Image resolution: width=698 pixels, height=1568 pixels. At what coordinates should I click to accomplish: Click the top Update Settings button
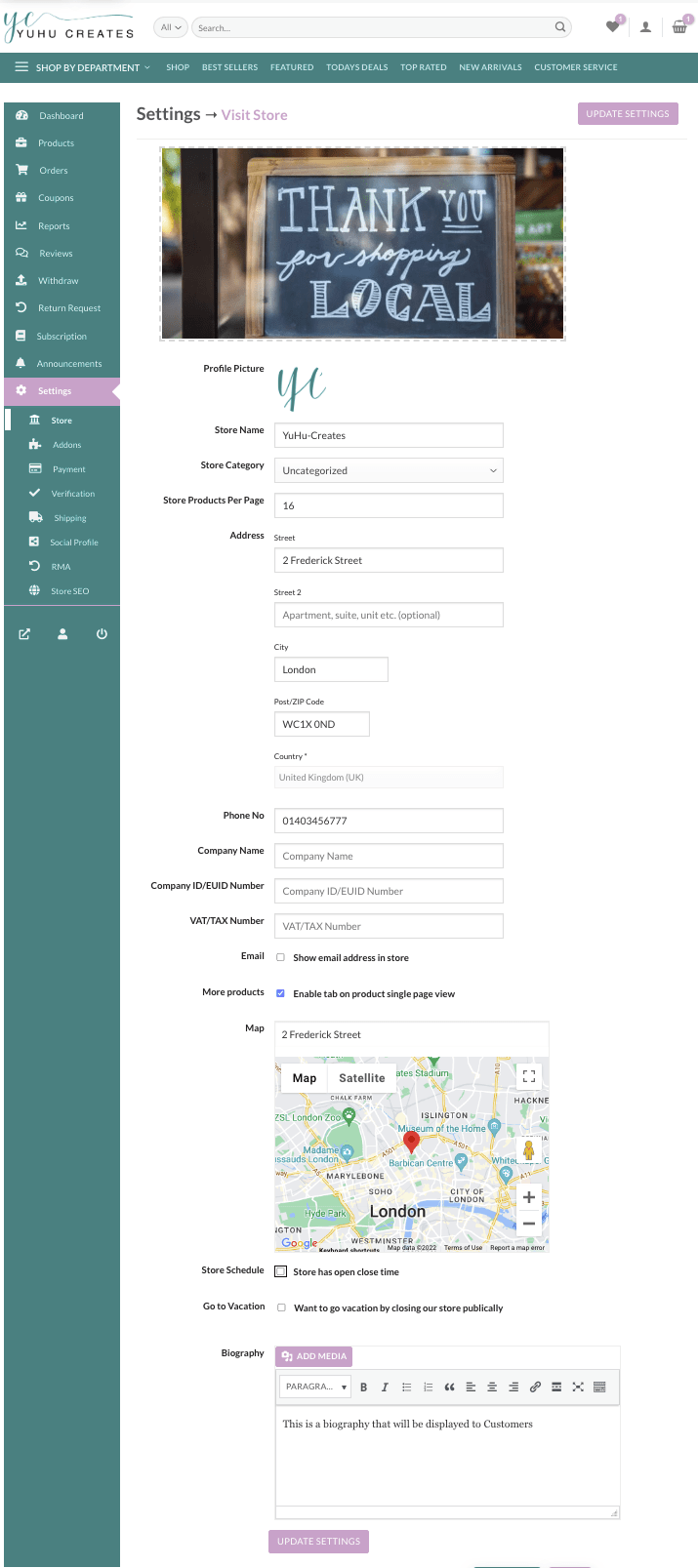[628, 114]
